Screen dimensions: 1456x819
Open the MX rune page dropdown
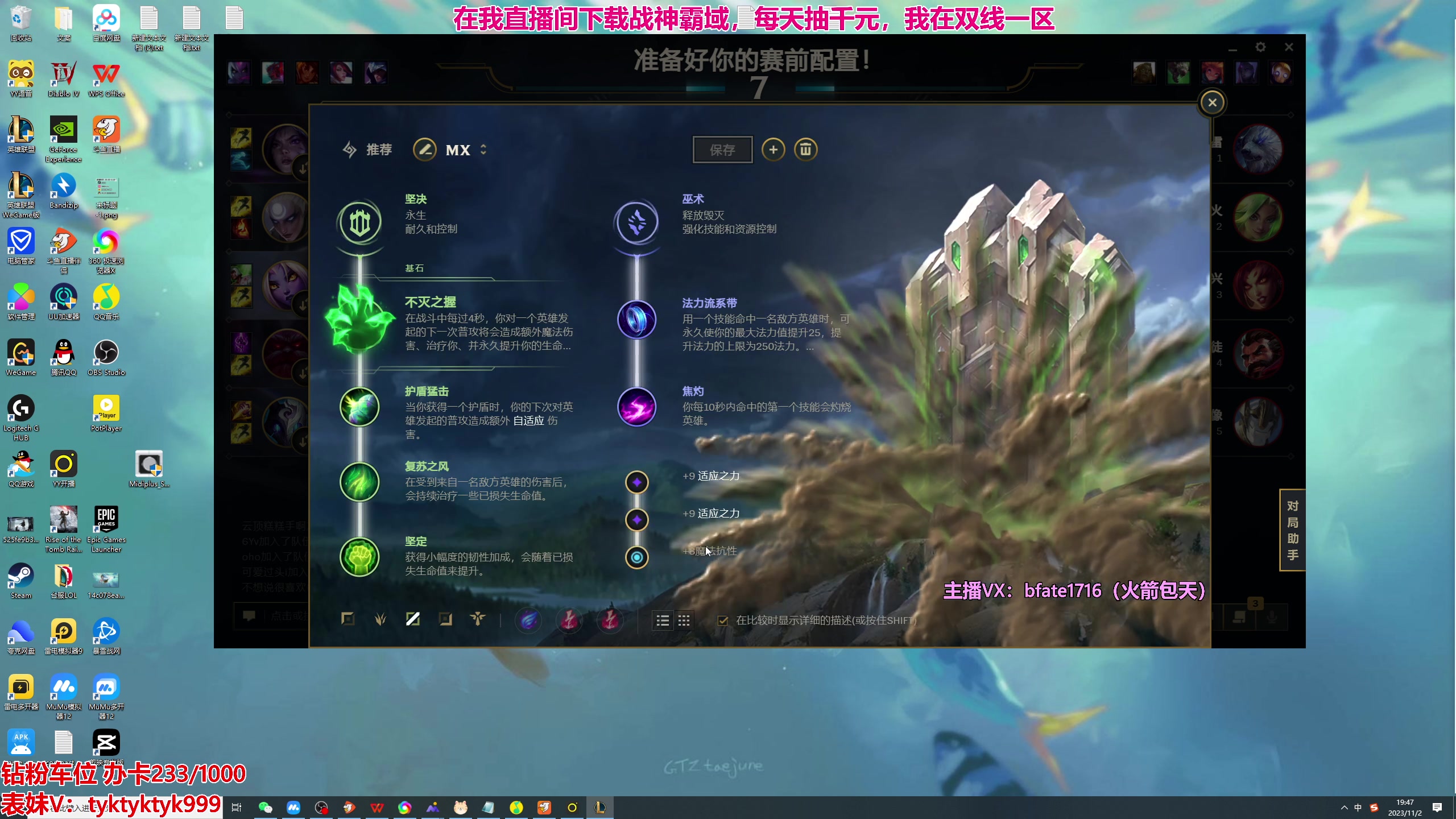click(458, 150)
